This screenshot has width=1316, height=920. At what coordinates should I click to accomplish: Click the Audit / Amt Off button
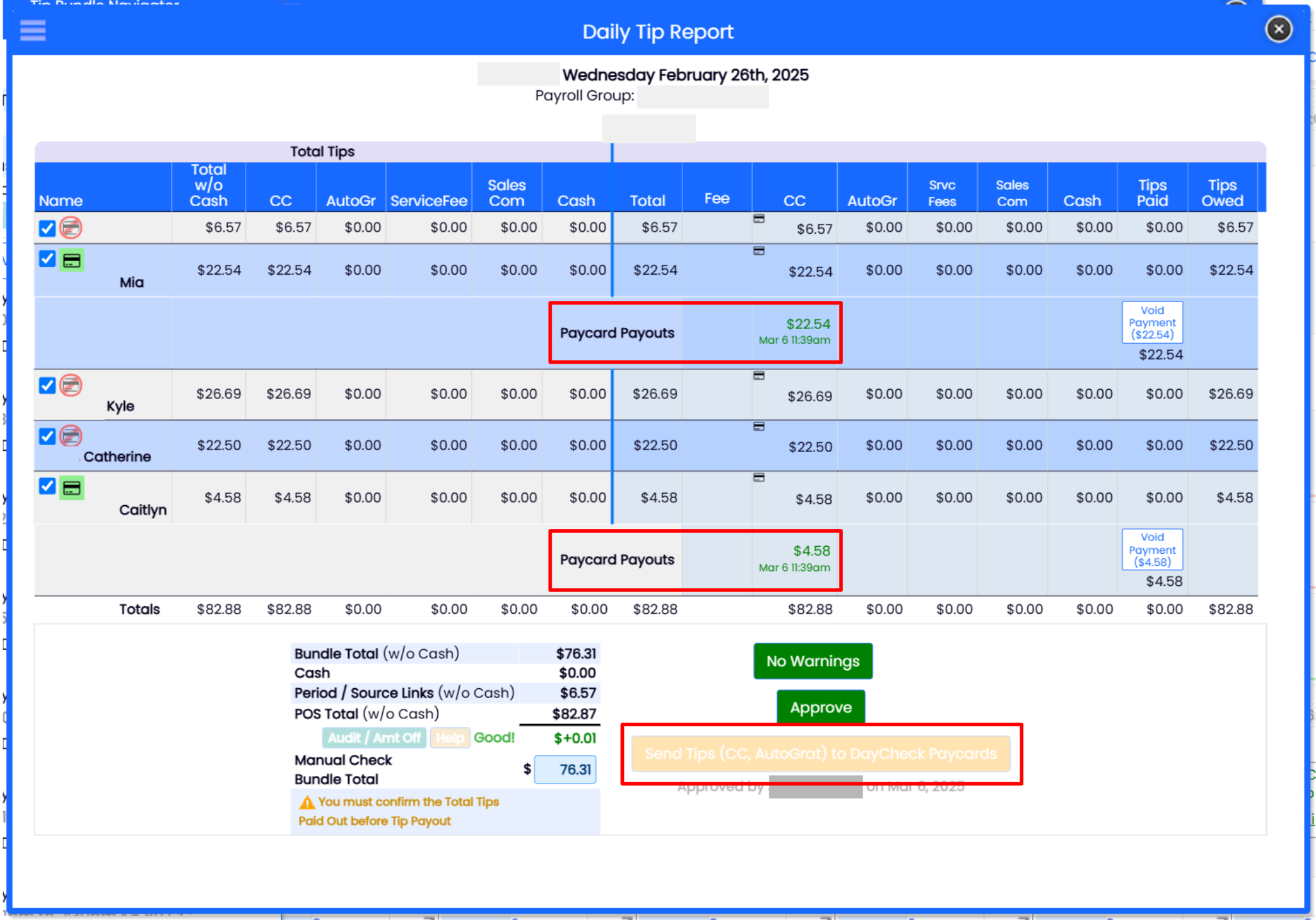pos(374,738)
